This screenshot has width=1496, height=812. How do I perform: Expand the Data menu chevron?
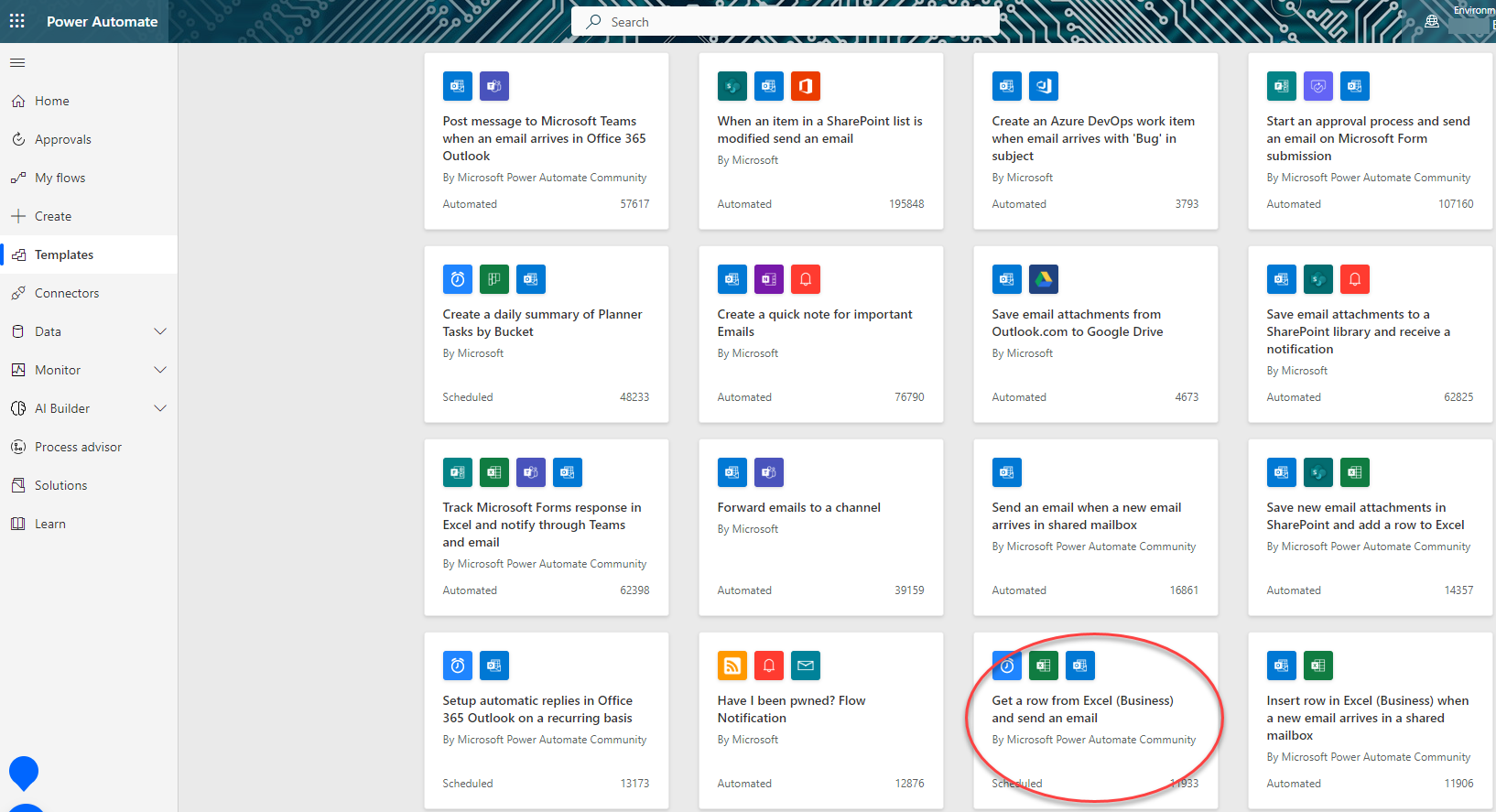click(x=160, y=331)
